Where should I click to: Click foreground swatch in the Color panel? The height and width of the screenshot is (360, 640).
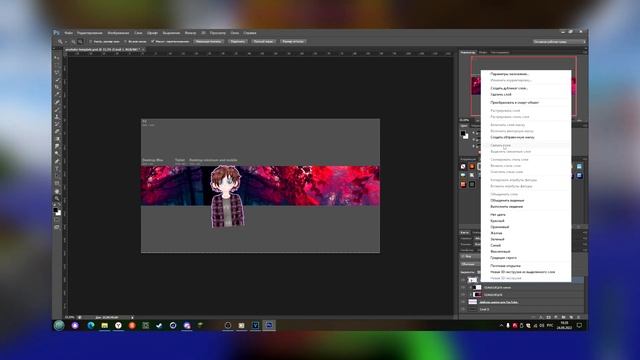pyautogui.click(x=463, y=133)
